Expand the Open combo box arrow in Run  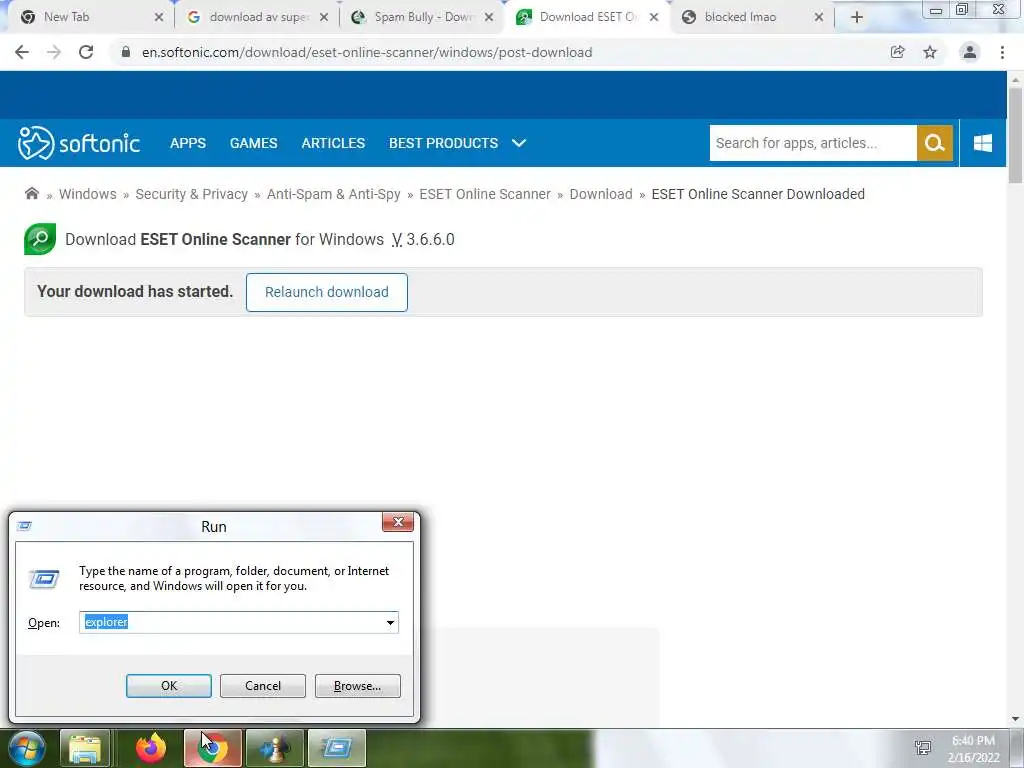(x=391, y=622)
